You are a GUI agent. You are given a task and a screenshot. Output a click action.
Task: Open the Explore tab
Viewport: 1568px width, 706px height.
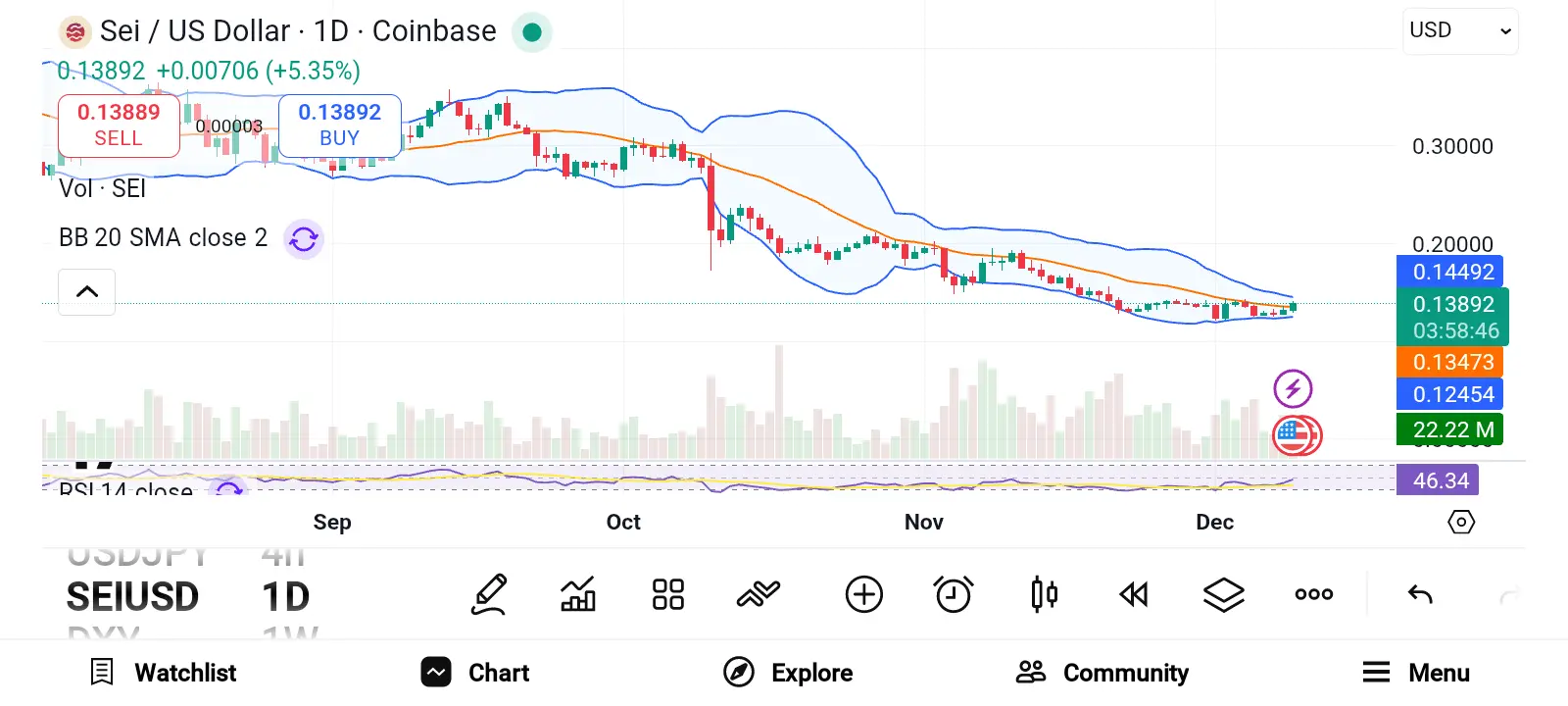pos(788,673)
